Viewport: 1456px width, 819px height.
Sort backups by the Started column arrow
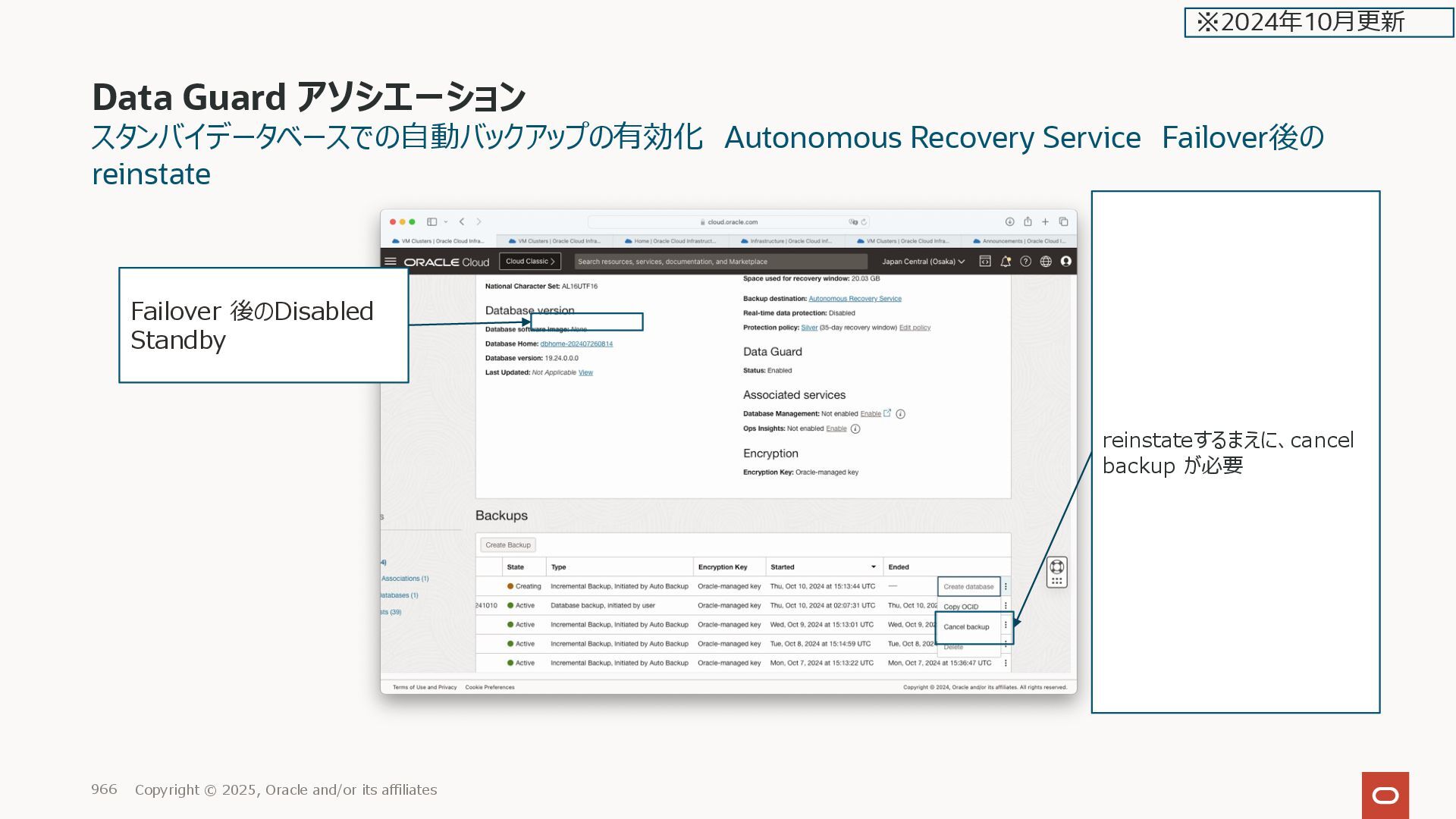(x=874, y=567)
